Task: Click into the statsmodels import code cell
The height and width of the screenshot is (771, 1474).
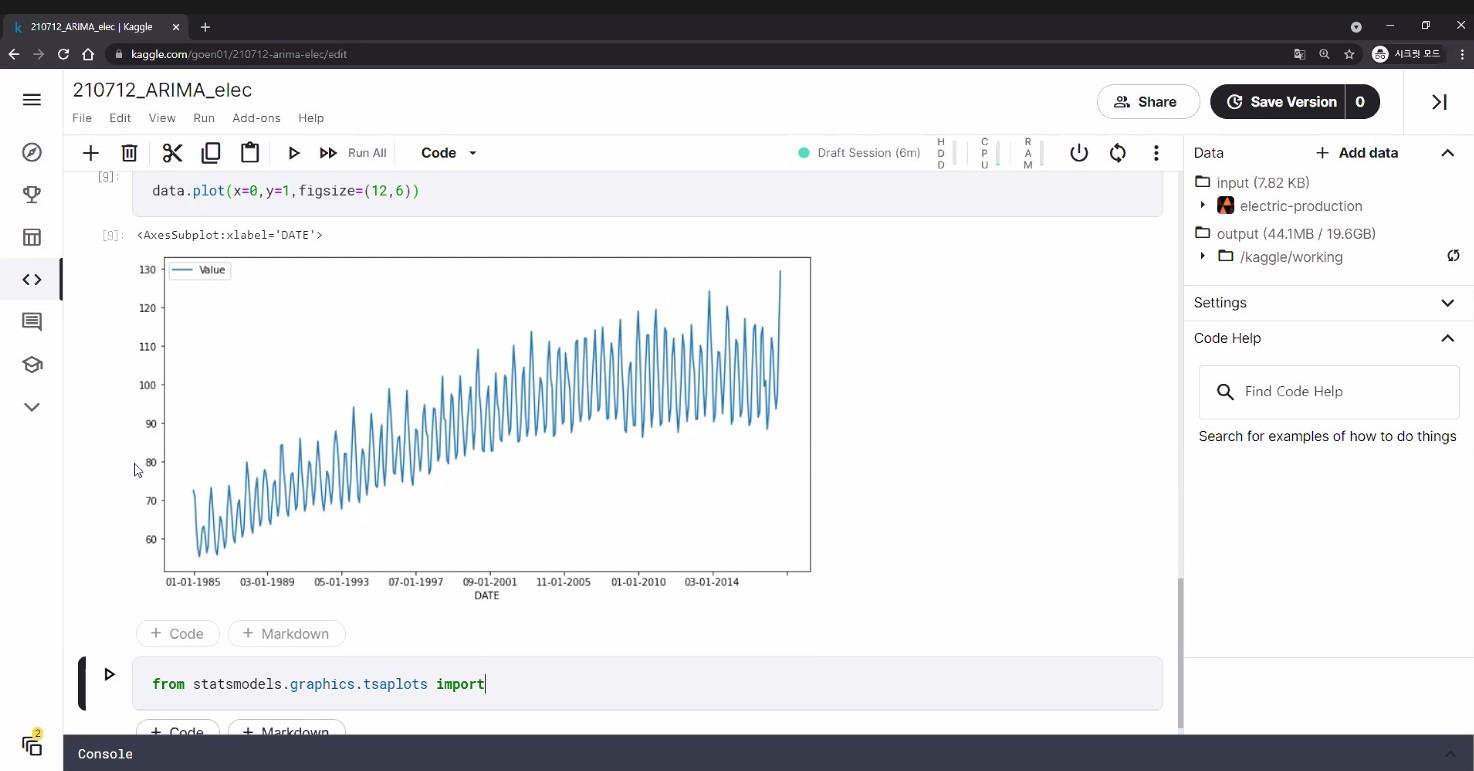Action: pyautogui.click(x=647, y=684)
